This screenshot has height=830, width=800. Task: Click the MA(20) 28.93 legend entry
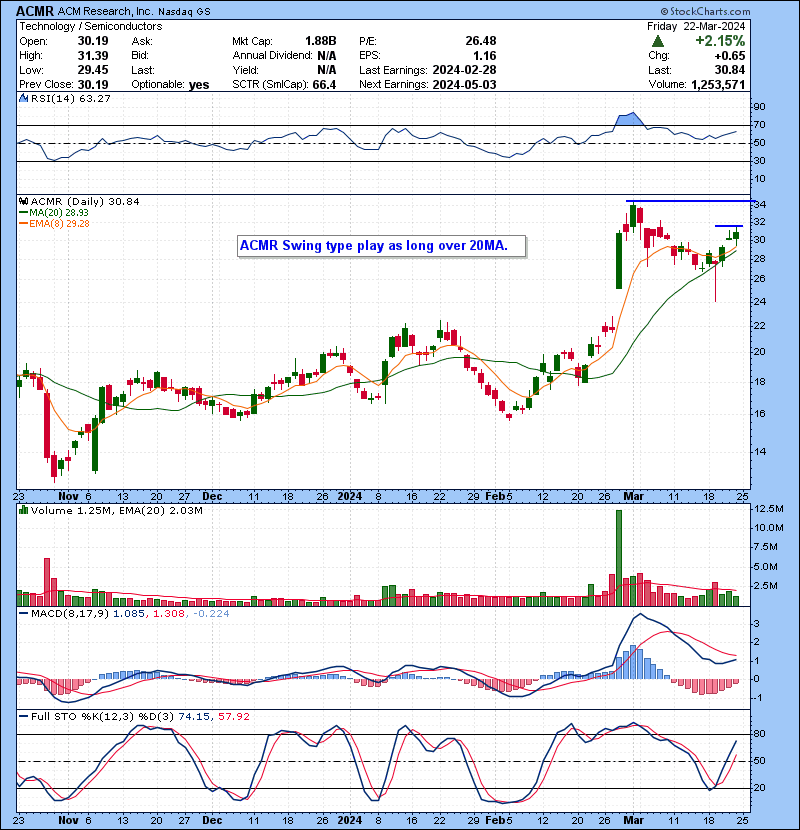[54, 212]
